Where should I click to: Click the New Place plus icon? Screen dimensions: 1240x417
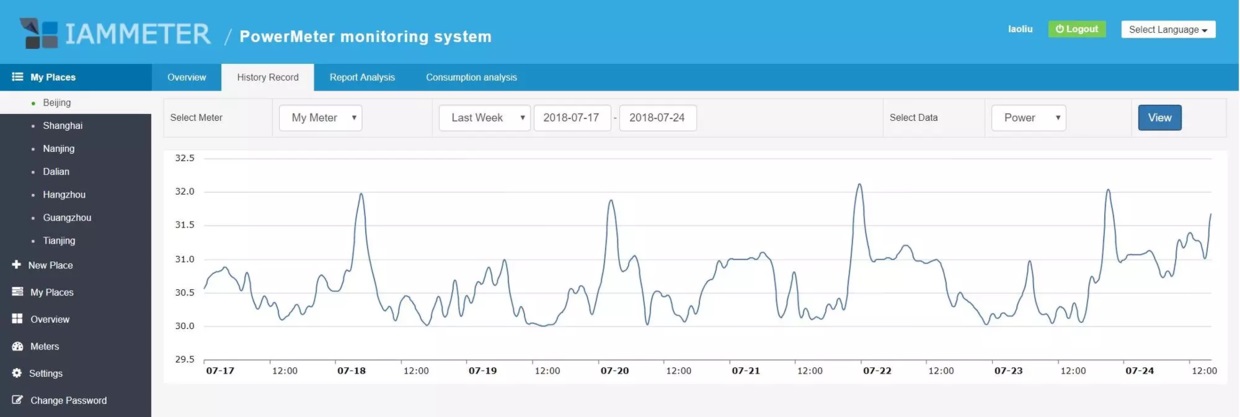(x=16, y=265)
